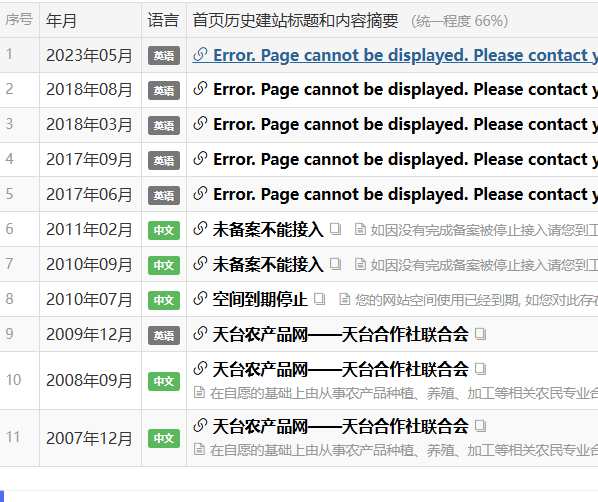
Task: Select date cell 2018年08月
Action: point(89,90)
